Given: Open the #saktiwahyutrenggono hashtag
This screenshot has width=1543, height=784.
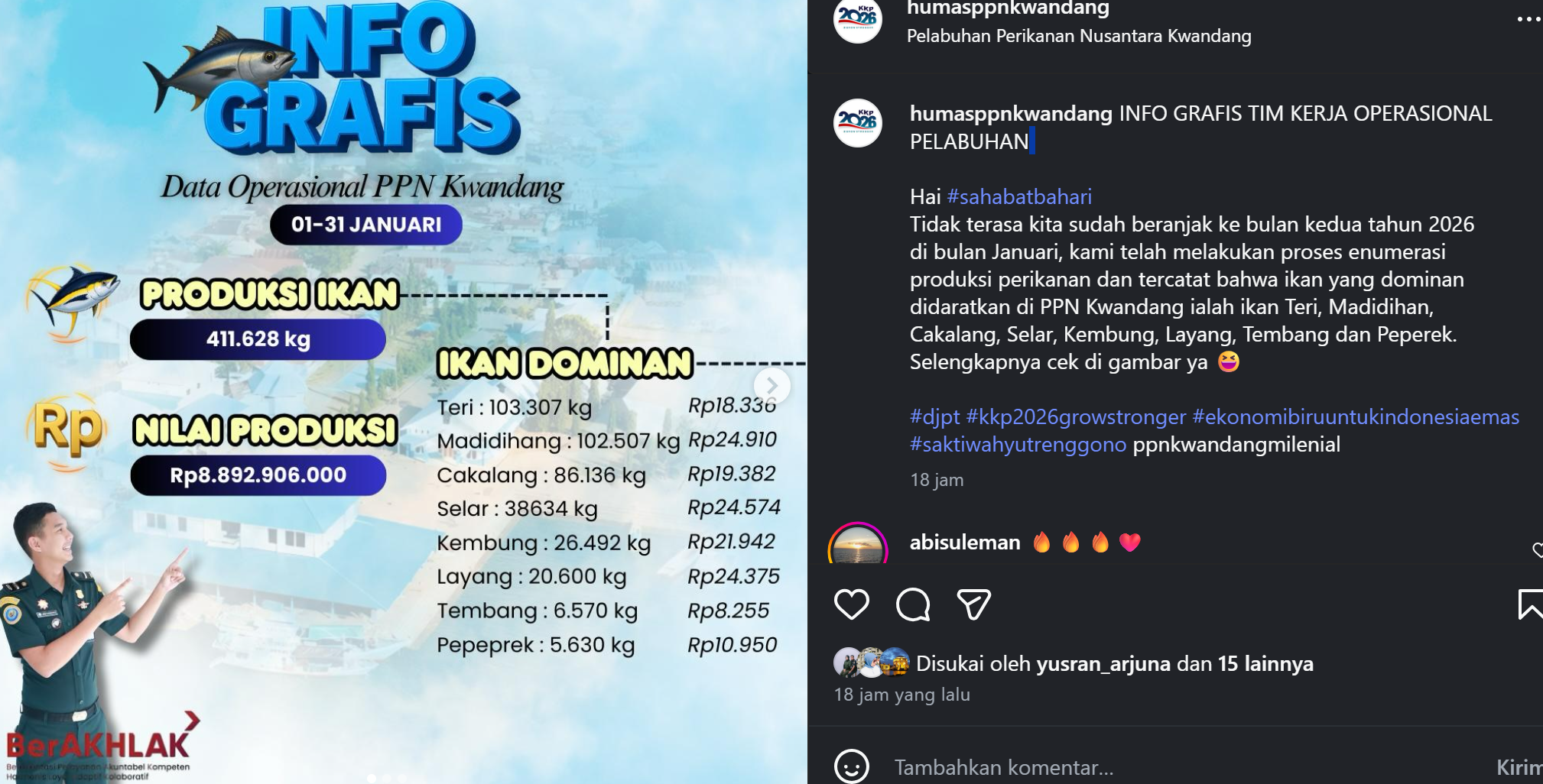Looking at the screenshot, I should [1018, 444].
